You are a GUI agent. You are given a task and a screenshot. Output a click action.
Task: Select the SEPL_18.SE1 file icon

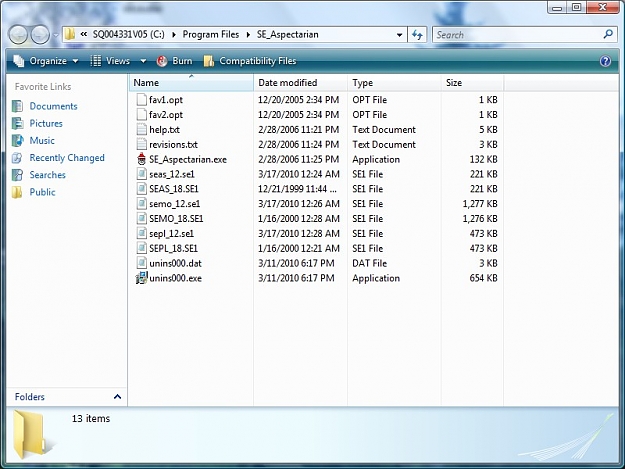[x=142, y=248]
